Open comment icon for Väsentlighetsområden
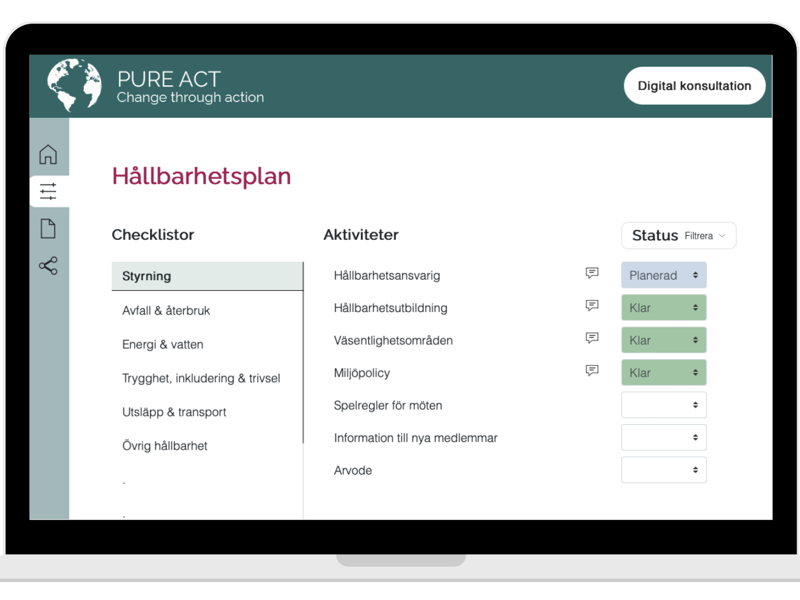The width and height of the screenshot is (800, 600). (592, 338)
